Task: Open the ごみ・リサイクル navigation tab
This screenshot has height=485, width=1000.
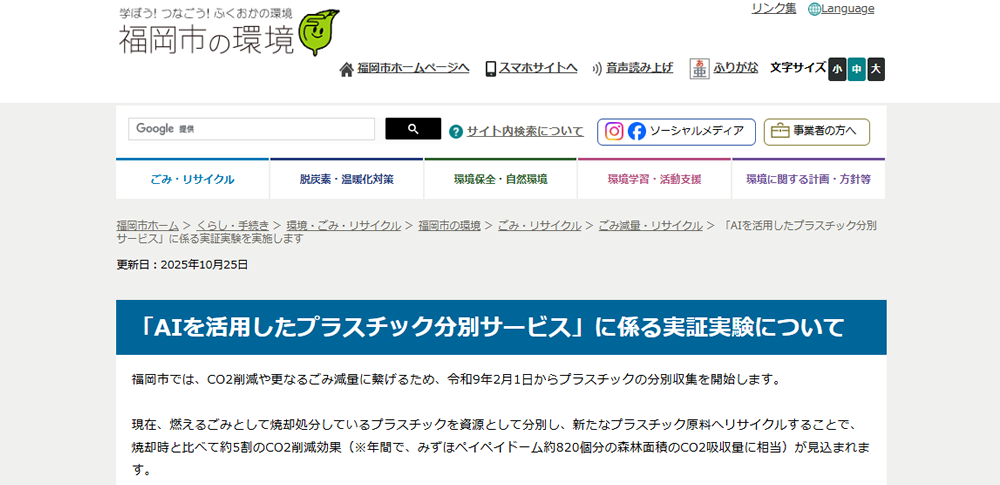Action: [192, 179]
